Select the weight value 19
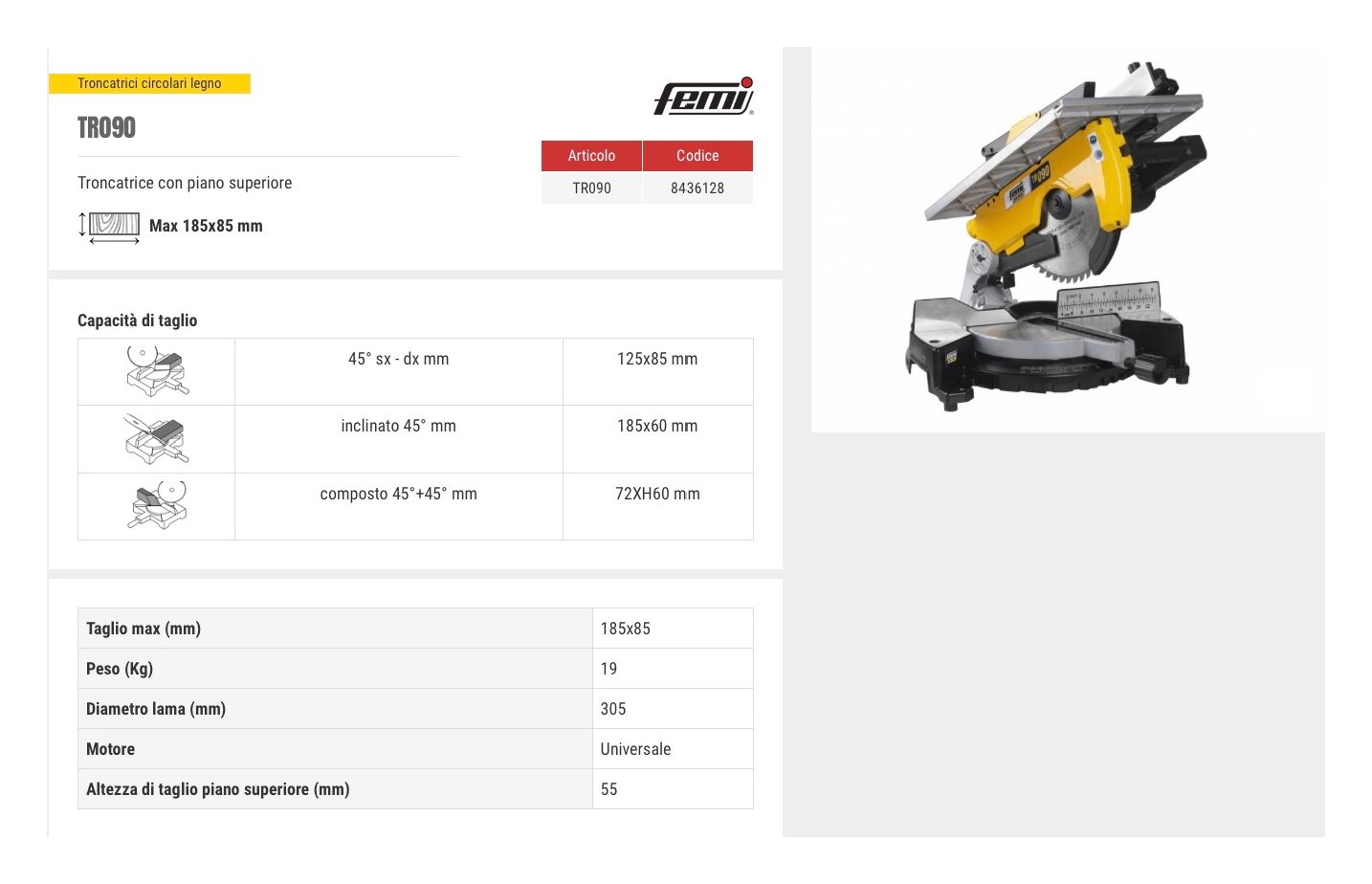This screenshot has height=884, width=1372. click(x=609, y=669)
